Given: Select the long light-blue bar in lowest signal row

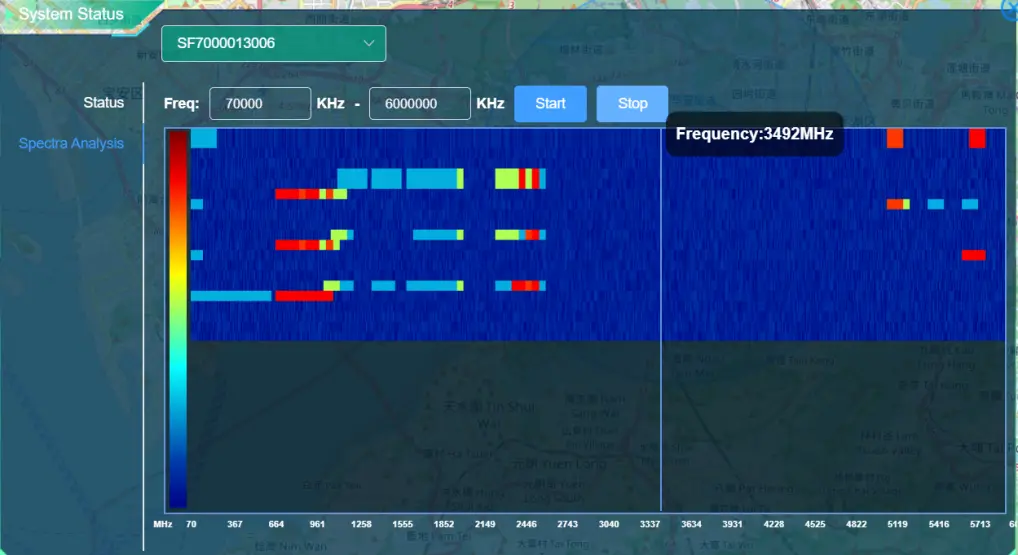Looking at the screenshot, I should coord(231,296).
